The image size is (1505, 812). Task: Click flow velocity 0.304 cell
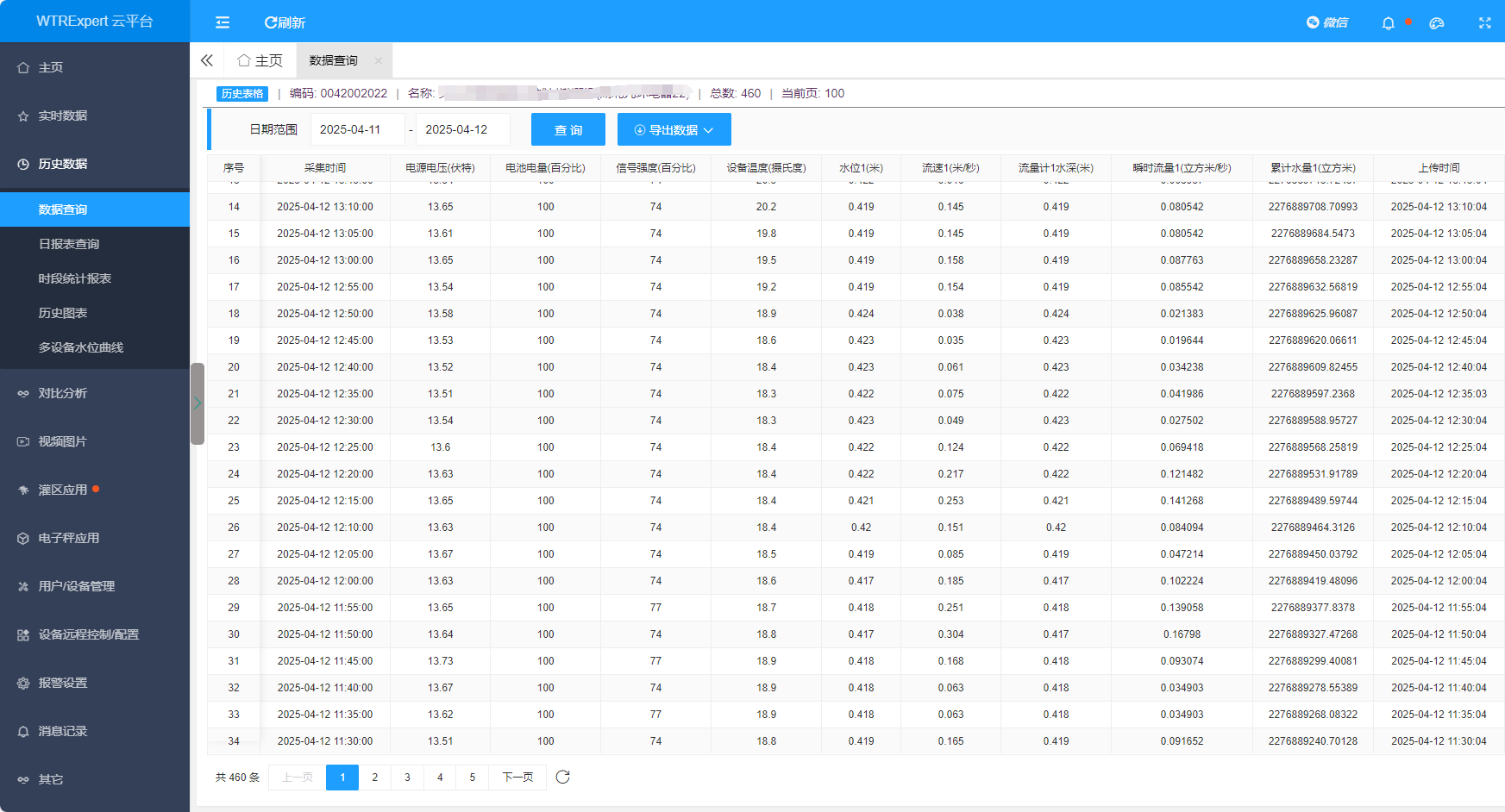pos(950,634)
